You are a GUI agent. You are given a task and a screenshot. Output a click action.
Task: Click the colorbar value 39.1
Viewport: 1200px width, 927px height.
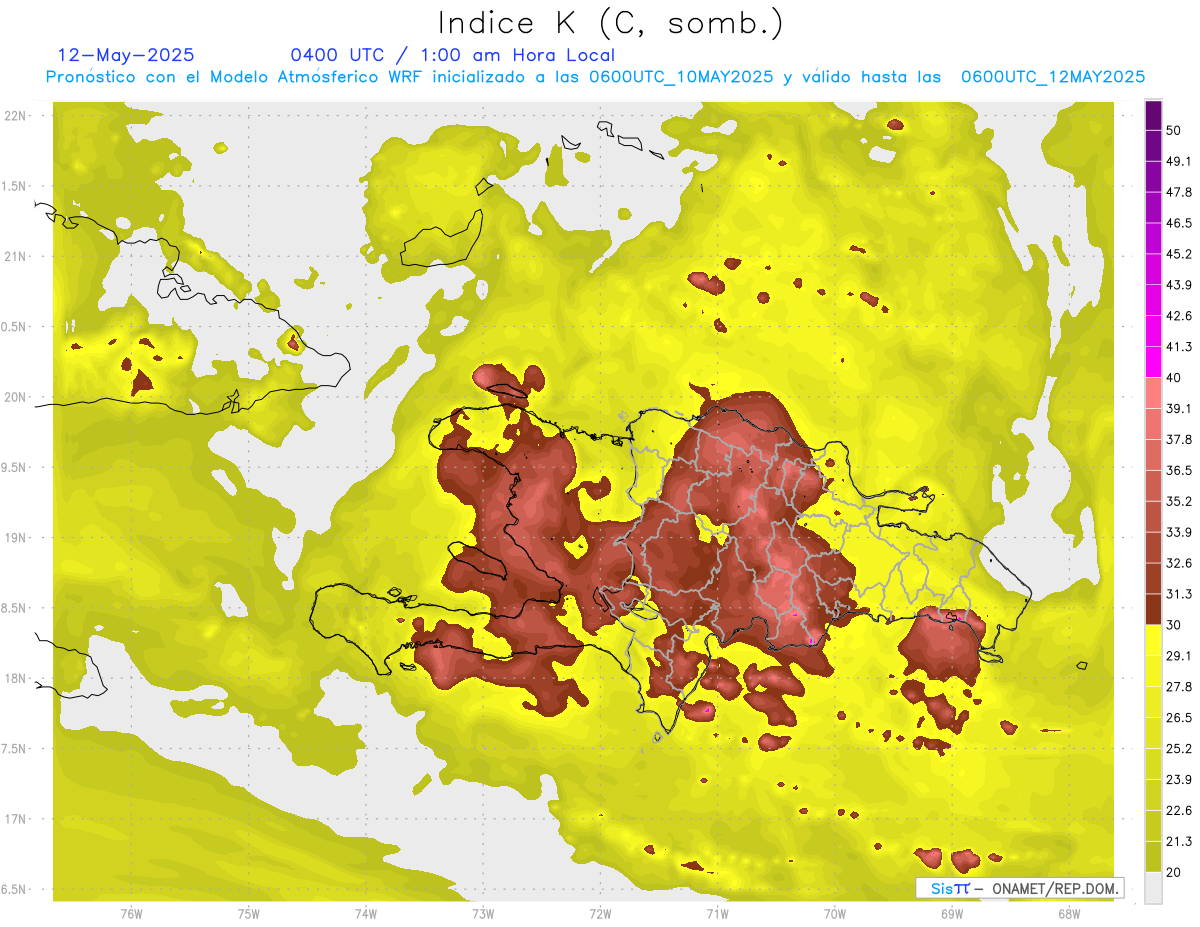tap(1178, 408)
